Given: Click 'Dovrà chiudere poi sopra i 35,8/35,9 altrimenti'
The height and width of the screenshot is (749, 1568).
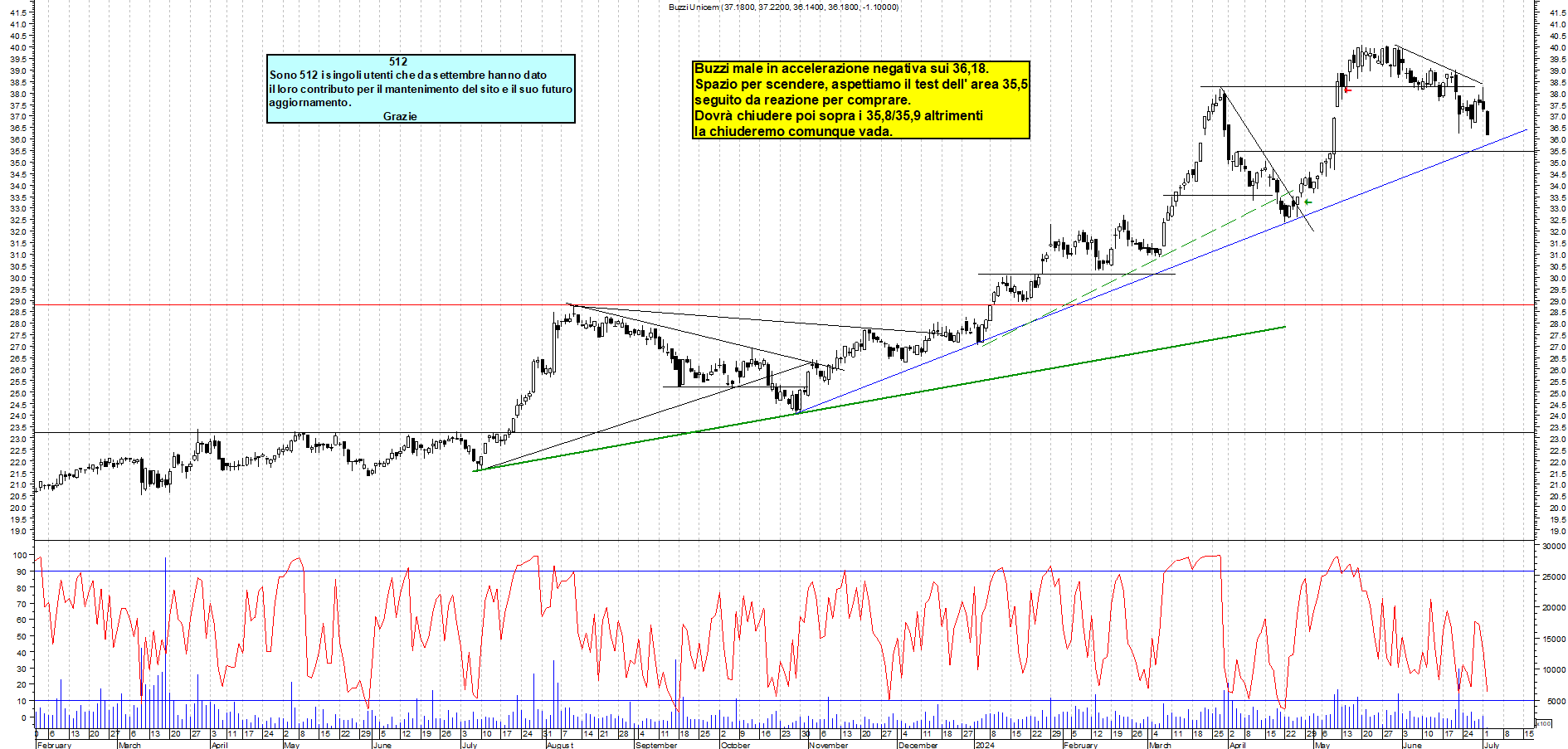Looking at the screenshot, I should pyautogui.click(x=839, y=116).
